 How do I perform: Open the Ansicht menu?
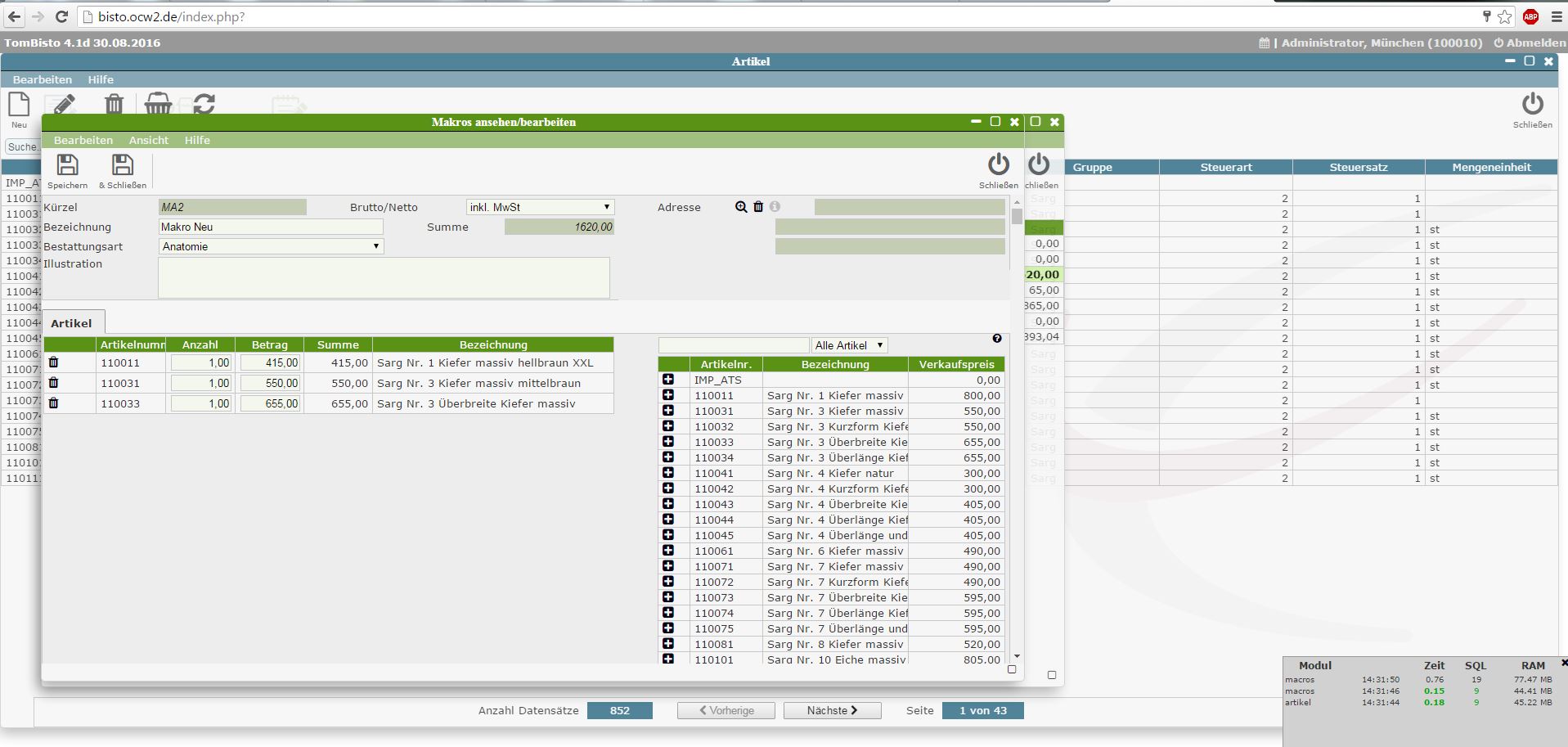click(x=148, y=140)
